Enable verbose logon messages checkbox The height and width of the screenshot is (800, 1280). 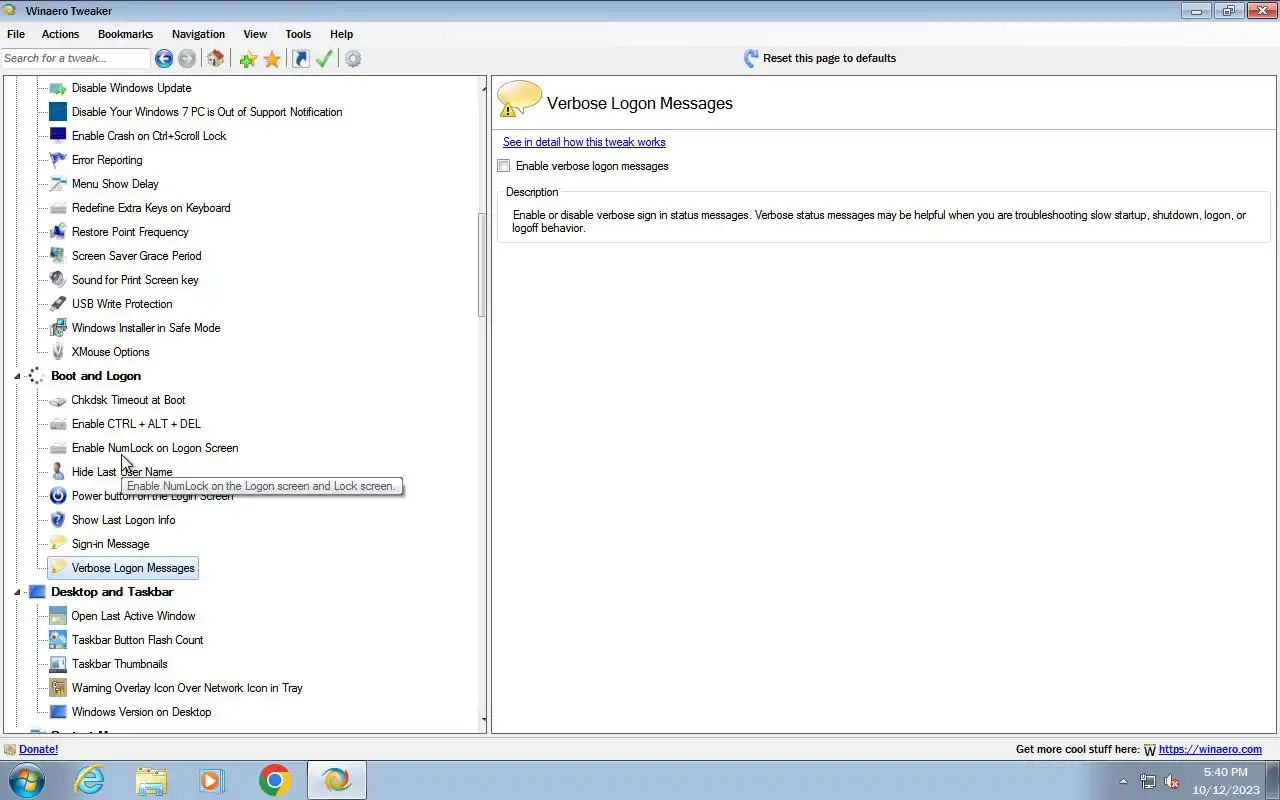(504, 166)
